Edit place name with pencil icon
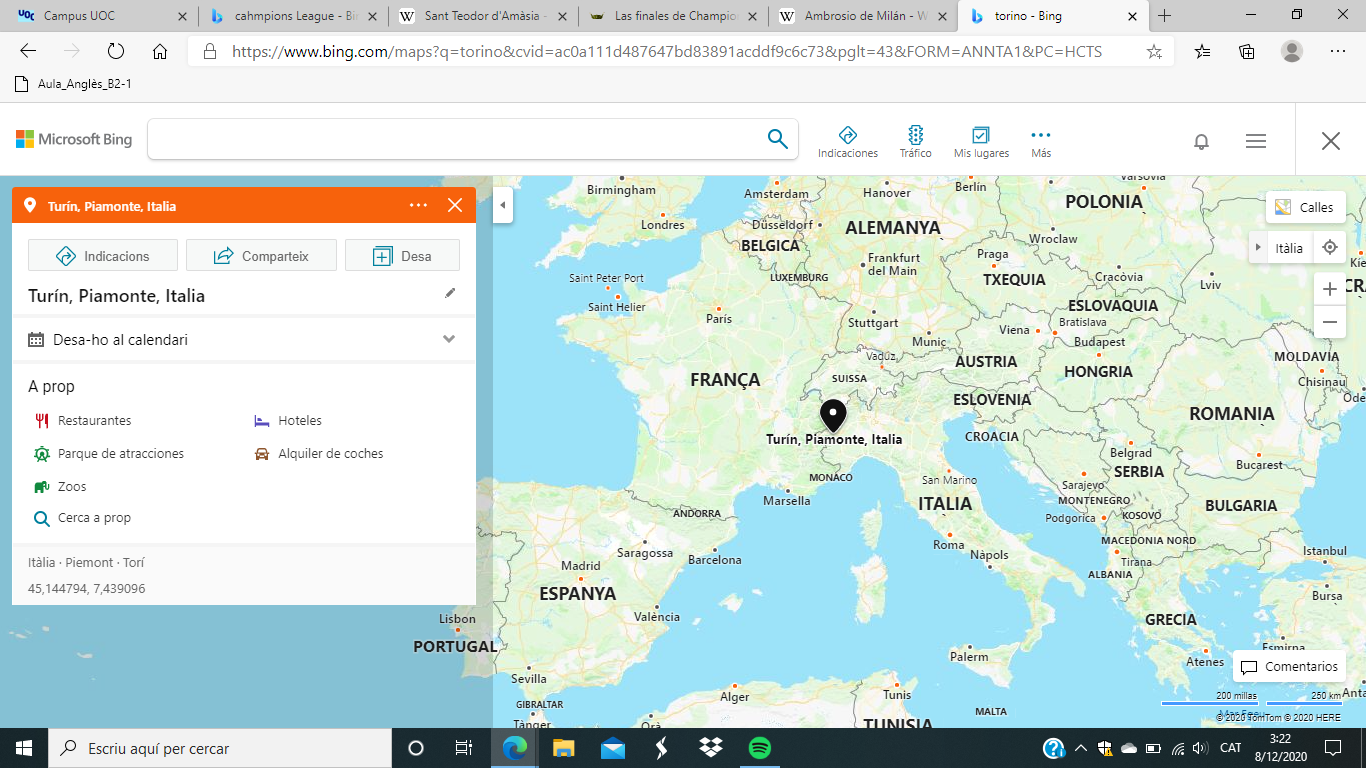This screenshot has height=768, width=1366. (x=450, y=293)
